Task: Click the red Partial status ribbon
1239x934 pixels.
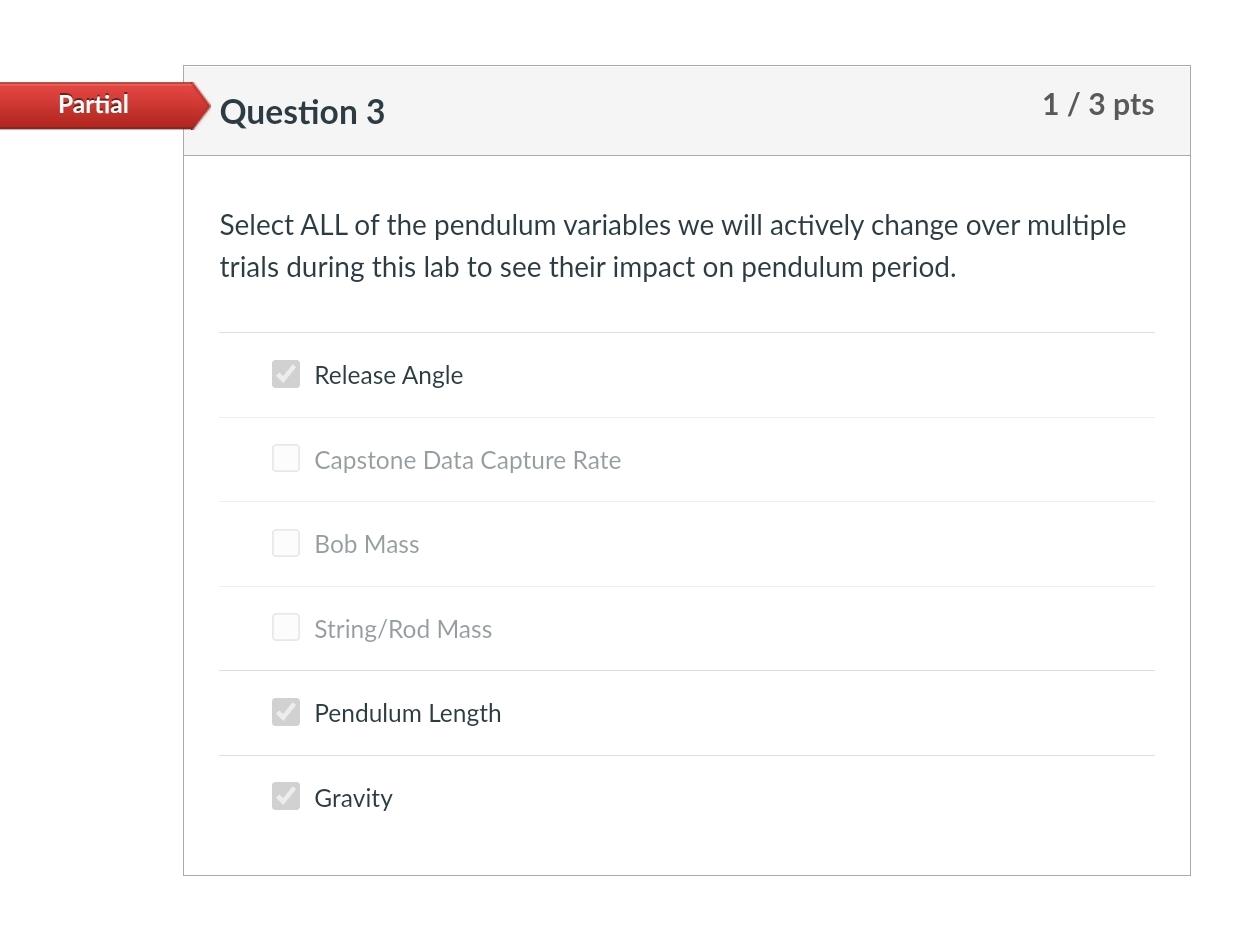Action: pyautogui.click(x=93, y=104)
